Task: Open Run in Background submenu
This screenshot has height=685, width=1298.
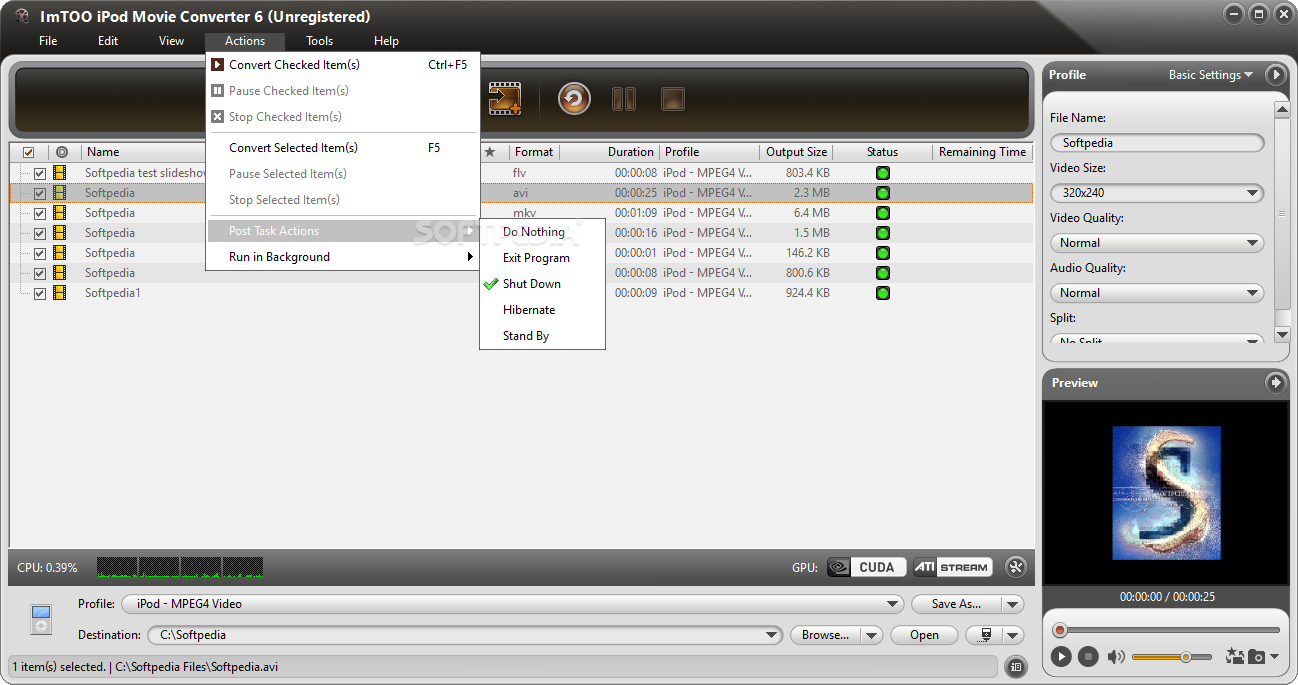Action: point(342,257)
